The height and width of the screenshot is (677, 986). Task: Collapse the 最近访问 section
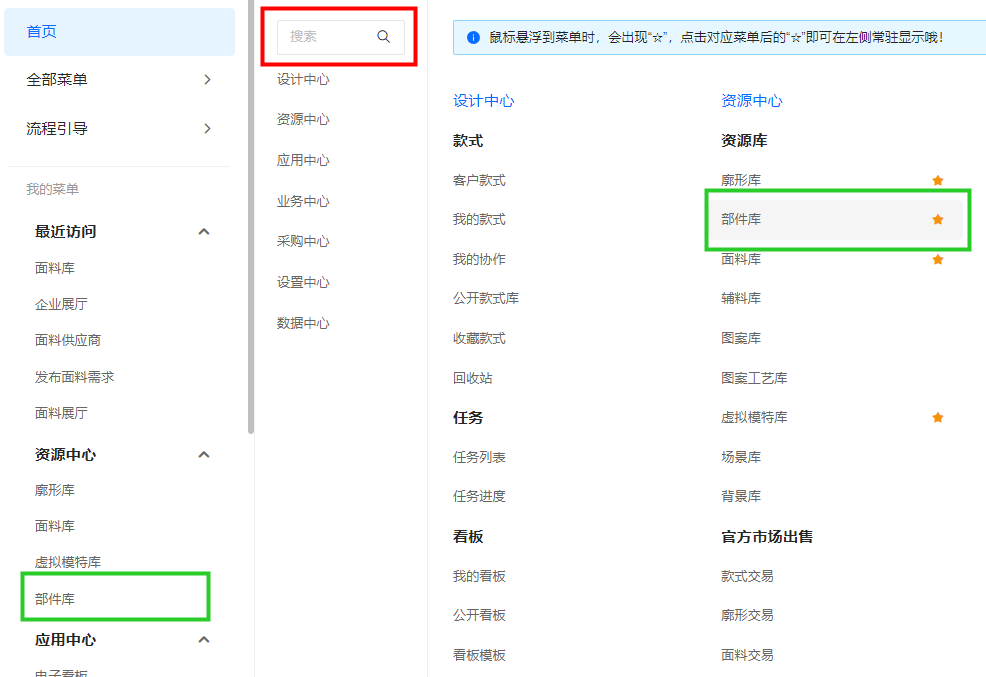tap(204, 232)
